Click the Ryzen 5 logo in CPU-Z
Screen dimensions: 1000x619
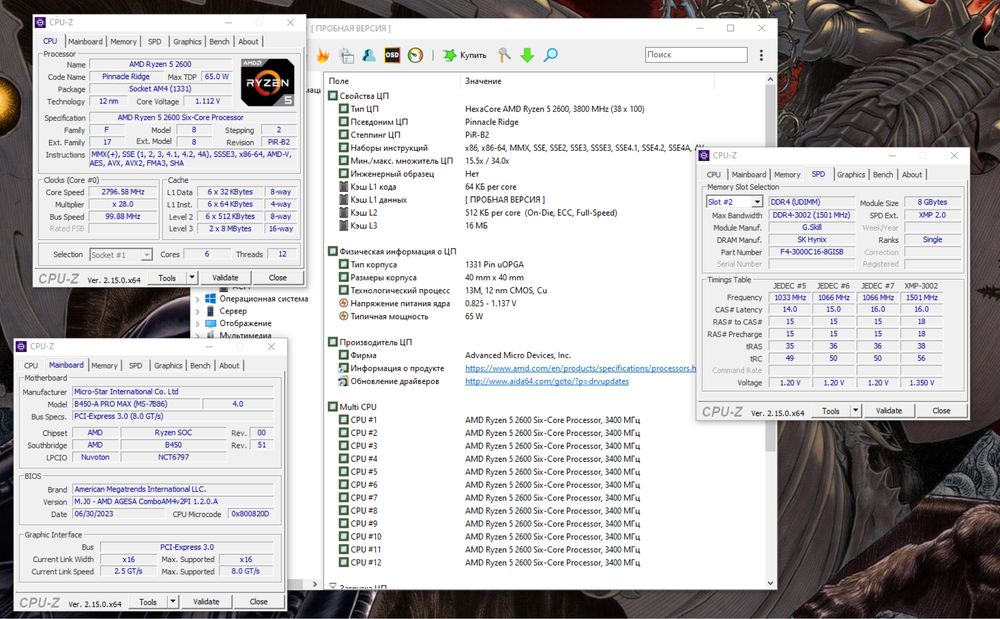tap(268, 82)
